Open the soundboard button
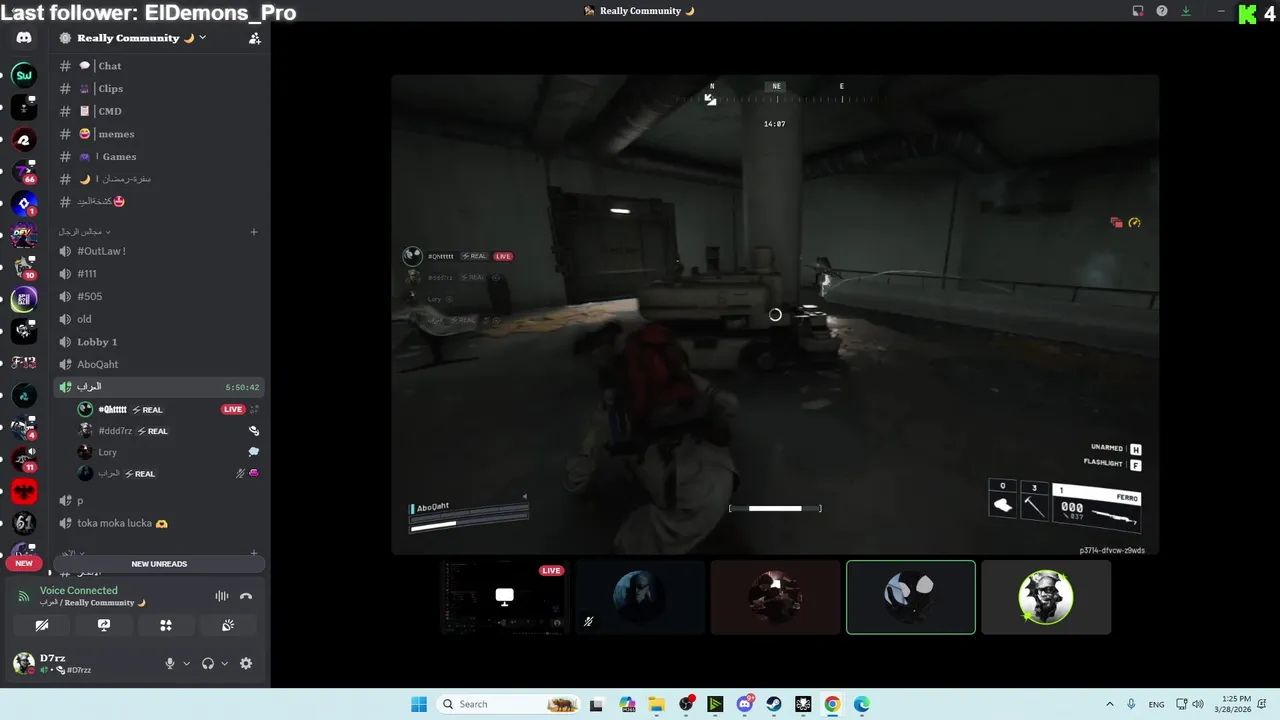The width and height of the screenshot is (1280, 720). coord(228,625)
